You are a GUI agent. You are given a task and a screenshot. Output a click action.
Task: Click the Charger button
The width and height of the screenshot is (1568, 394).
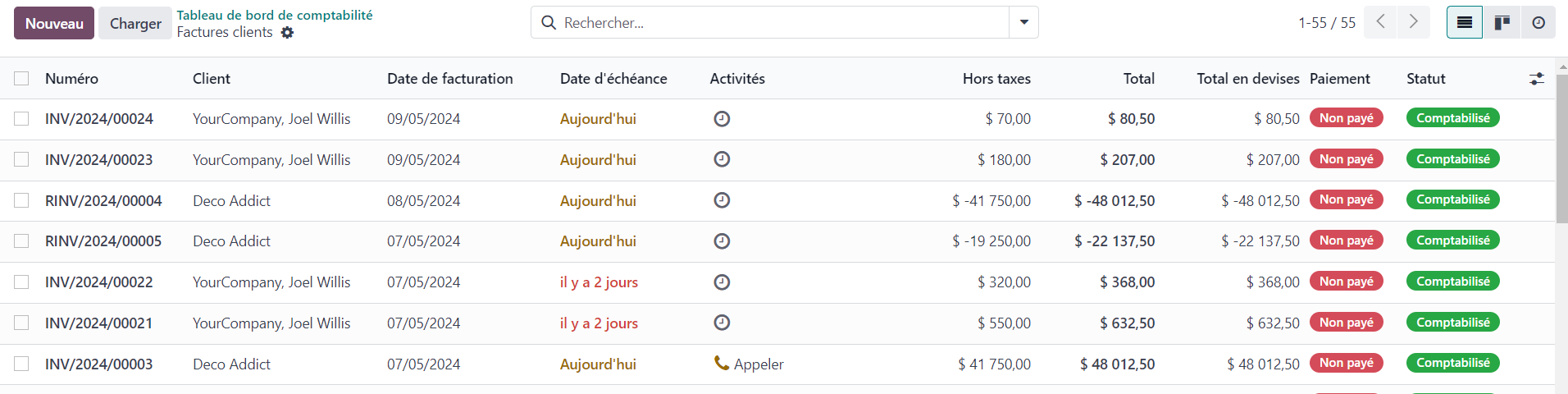pos(135,23)
